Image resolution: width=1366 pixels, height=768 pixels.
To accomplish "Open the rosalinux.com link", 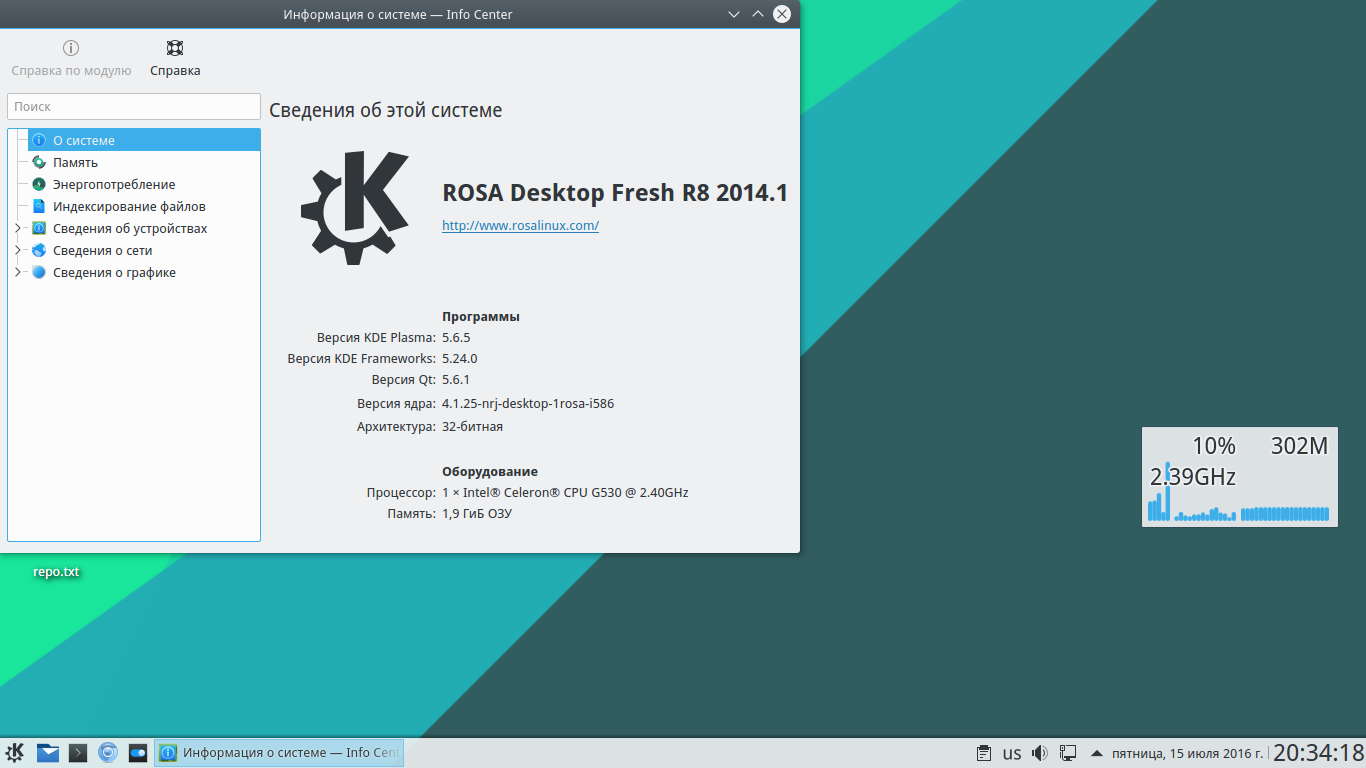I will point(520,226).
